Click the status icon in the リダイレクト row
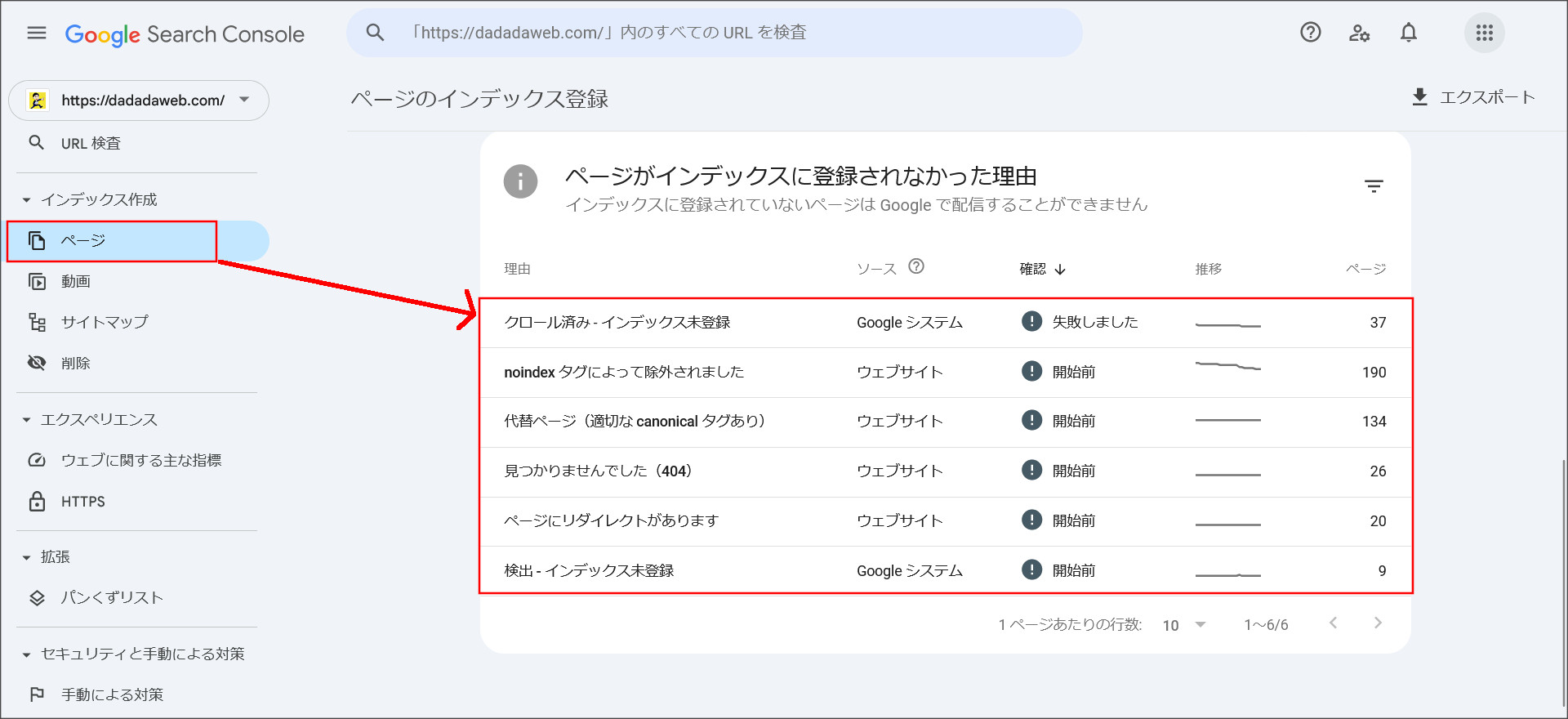Viewport: 1568px width, 719px height. (x=1031, y=520)
